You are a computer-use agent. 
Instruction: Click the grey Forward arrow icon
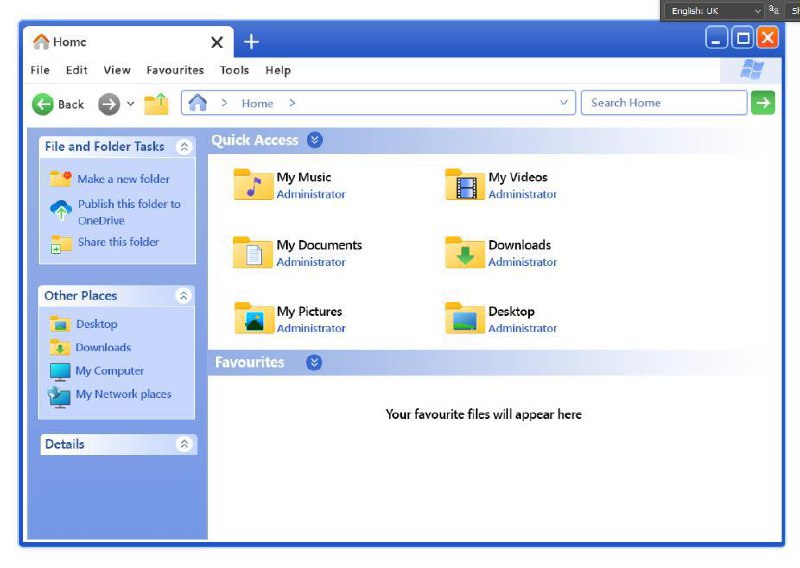tap(109, 104)
